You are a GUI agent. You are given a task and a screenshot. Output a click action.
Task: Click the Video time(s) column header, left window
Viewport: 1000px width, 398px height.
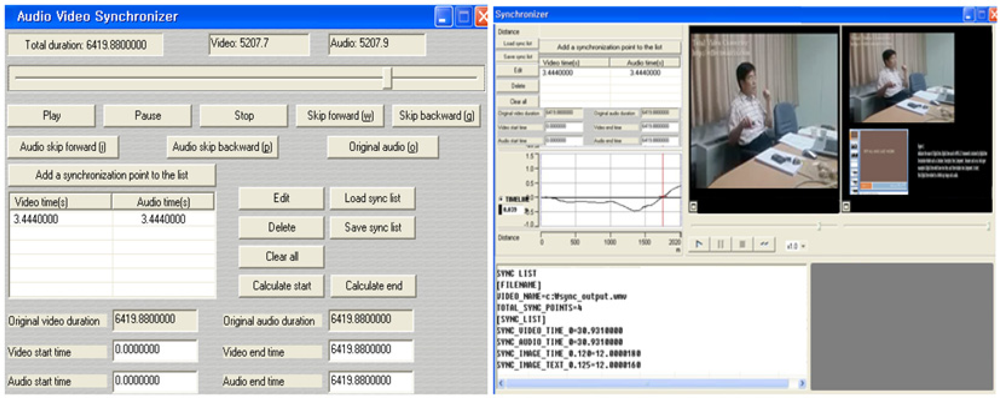62,202
